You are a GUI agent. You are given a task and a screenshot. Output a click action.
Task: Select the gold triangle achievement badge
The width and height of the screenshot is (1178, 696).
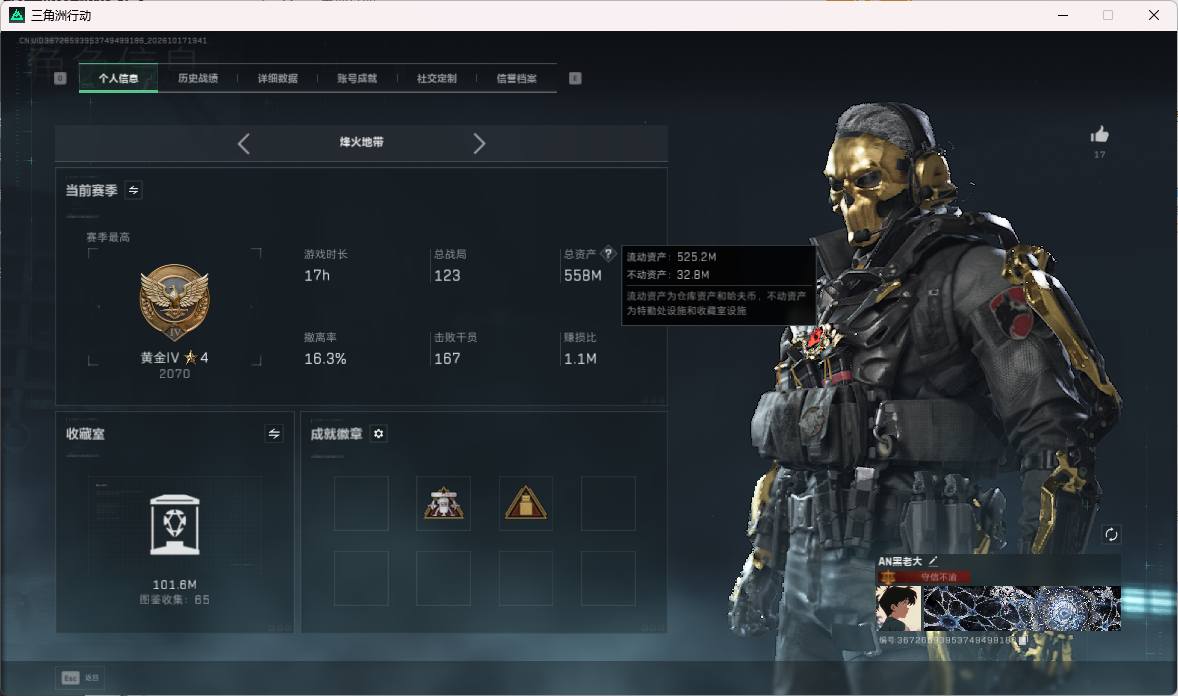tap(526, 503)
